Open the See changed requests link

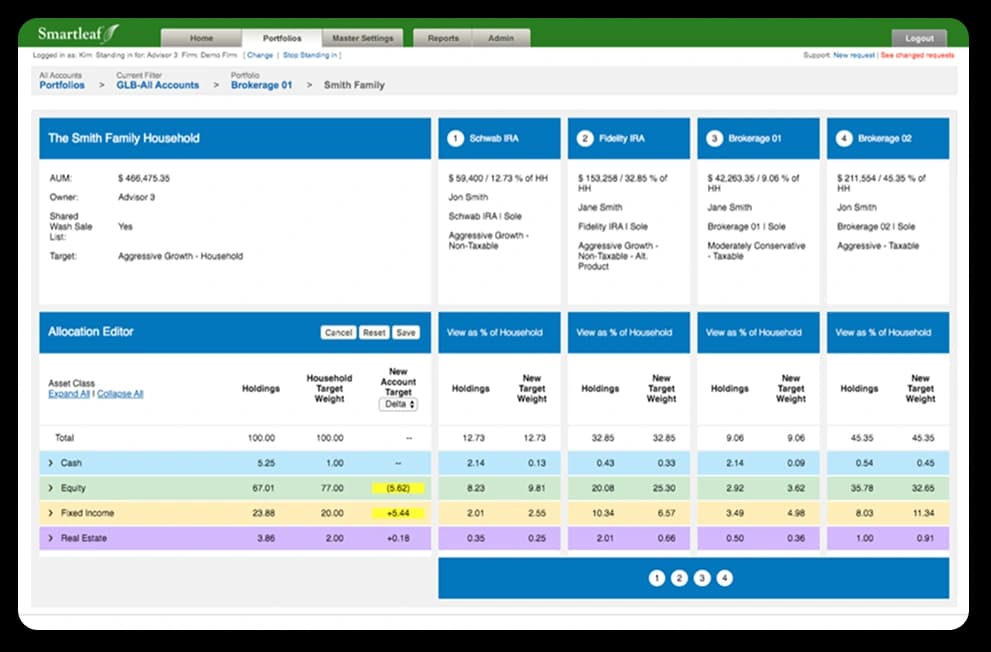click(917, 56)
